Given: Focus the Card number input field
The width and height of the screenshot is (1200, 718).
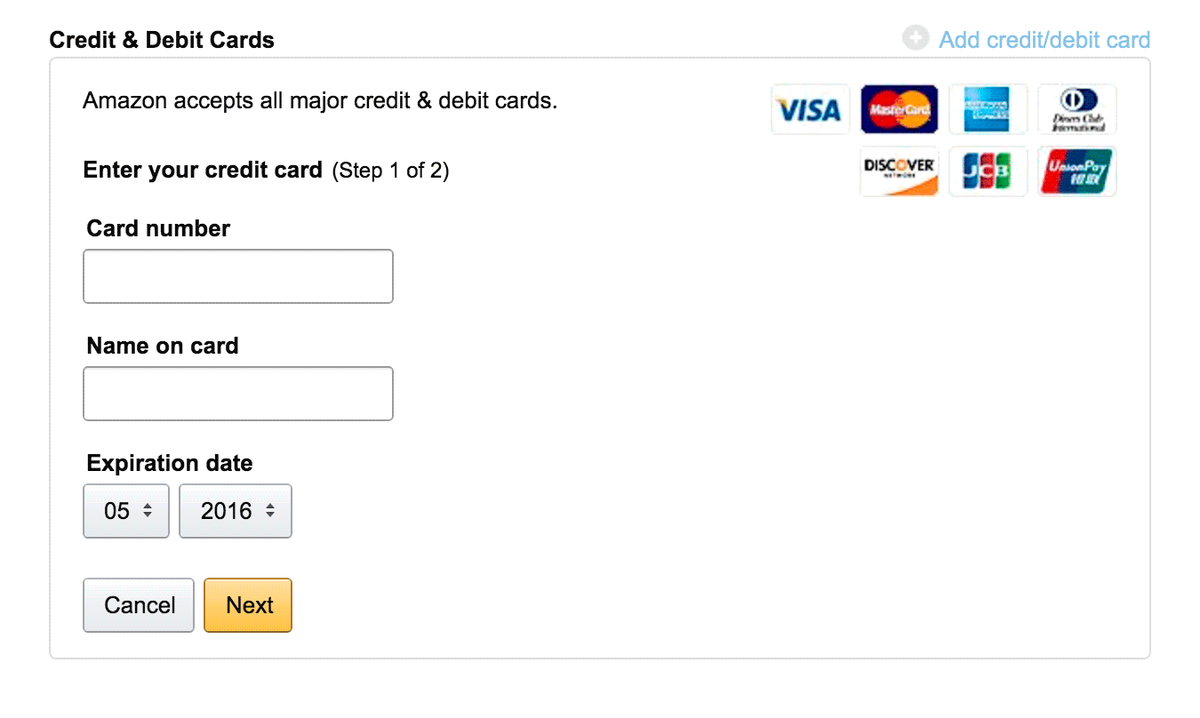Looking at the screenshot, I should click(238, 276).
